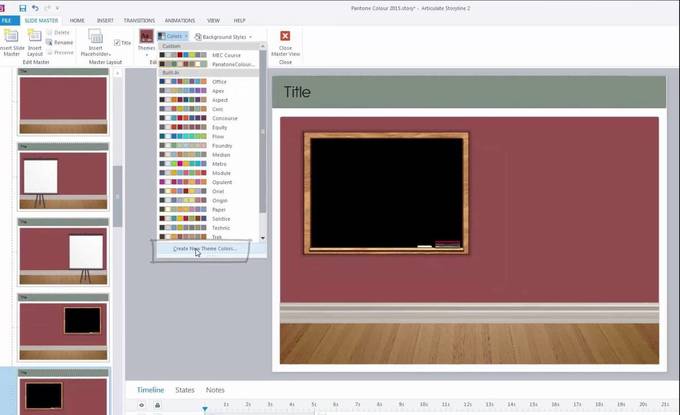Image resolution: width=680 pixels, height=415 pixels.
Task: Expand the Background Styles dropdown
Action: 220,37
